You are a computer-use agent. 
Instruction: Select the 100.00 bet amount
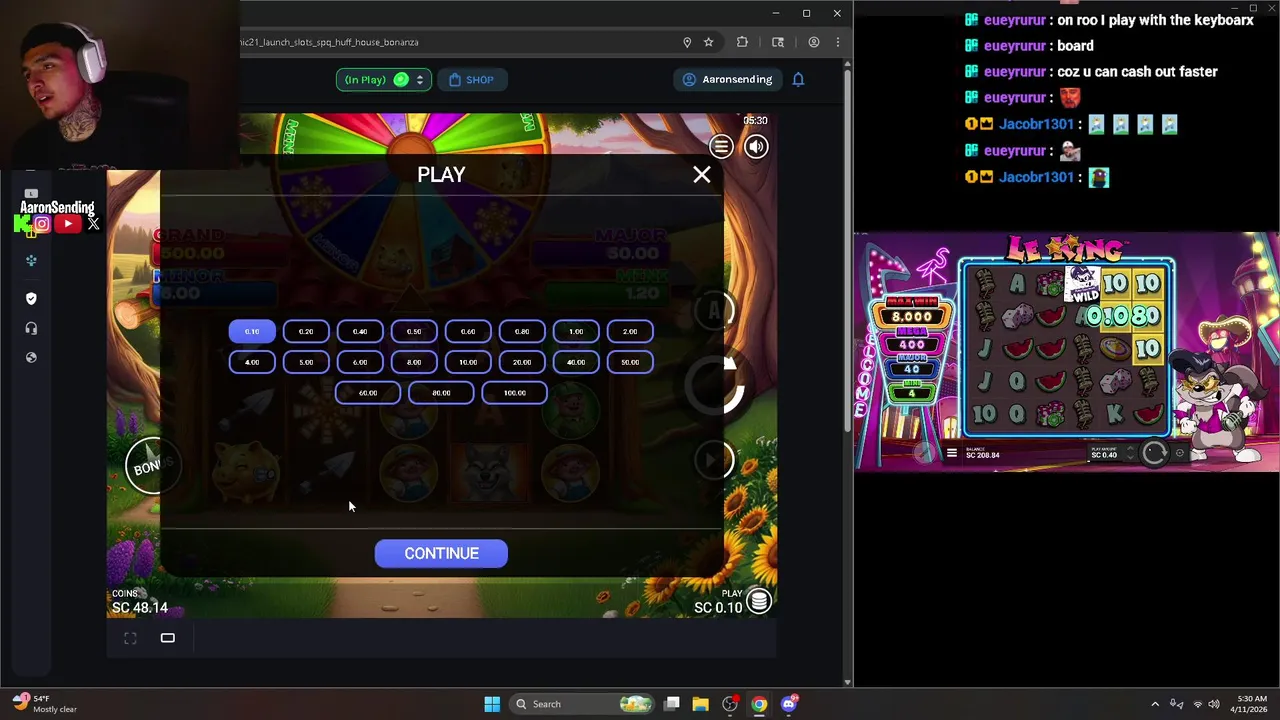click(x=515, y=393)
